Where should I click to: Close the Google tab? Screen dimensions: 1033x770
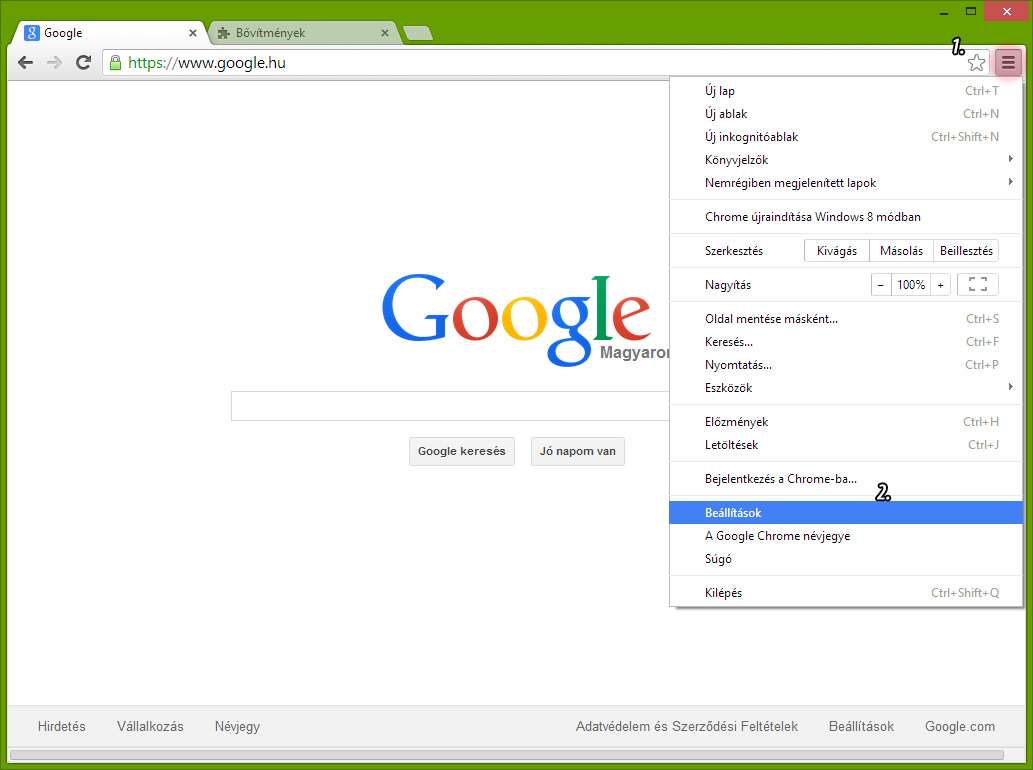[193, 33]
